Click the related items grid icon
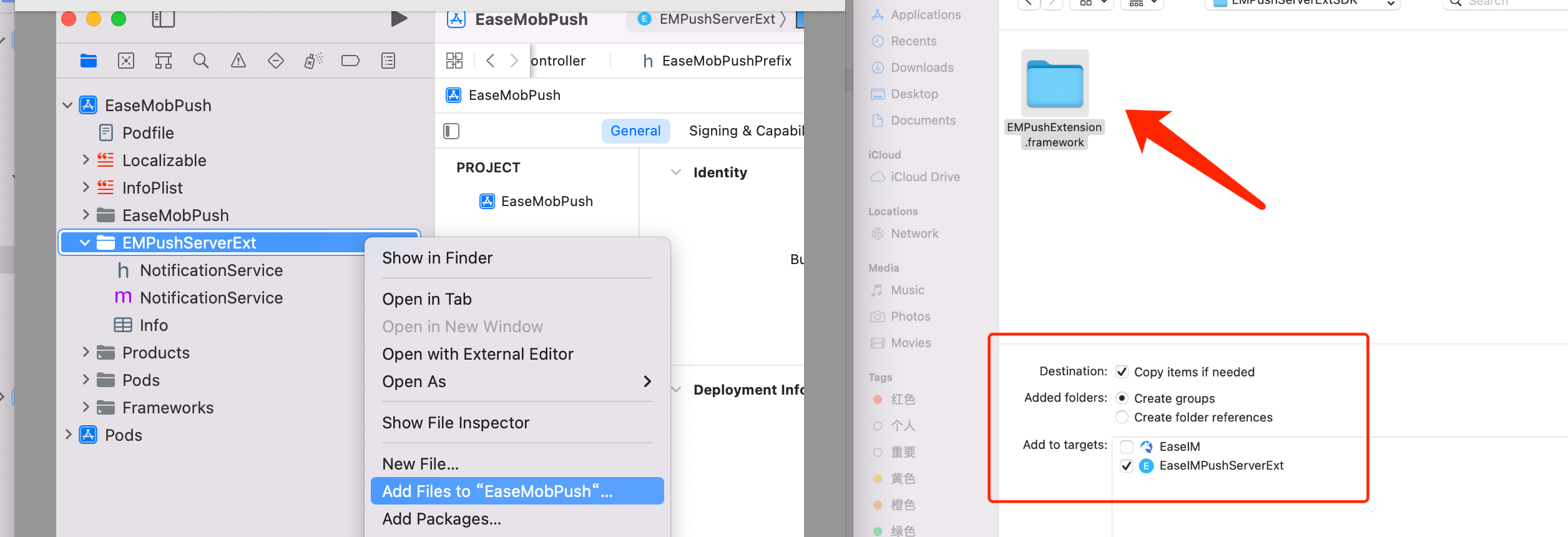 pyautogui.click(x=454, y=61)
